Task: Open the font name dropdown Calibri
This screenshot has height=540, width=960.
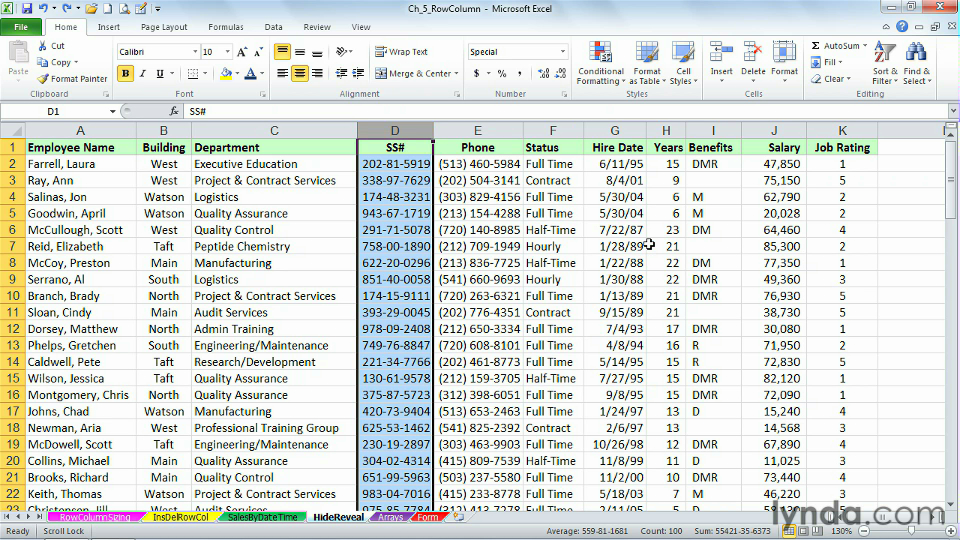Action: coord(195,52)
